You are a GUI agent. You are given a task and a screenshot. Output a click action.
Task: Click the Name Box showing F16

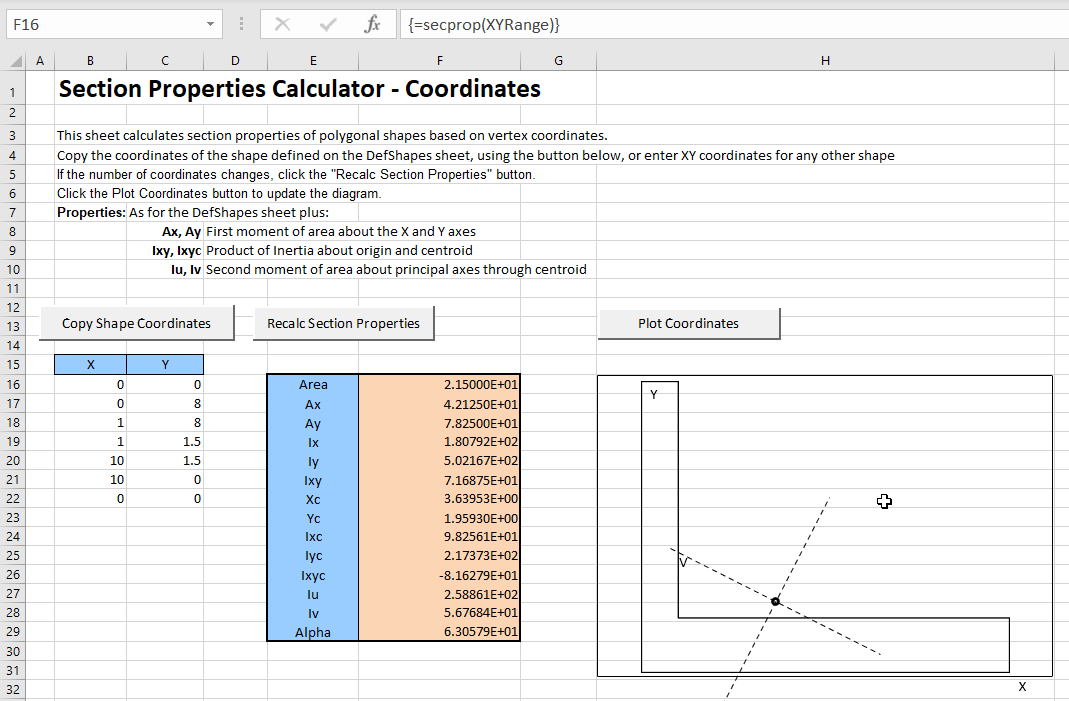[x=100, y=24]
